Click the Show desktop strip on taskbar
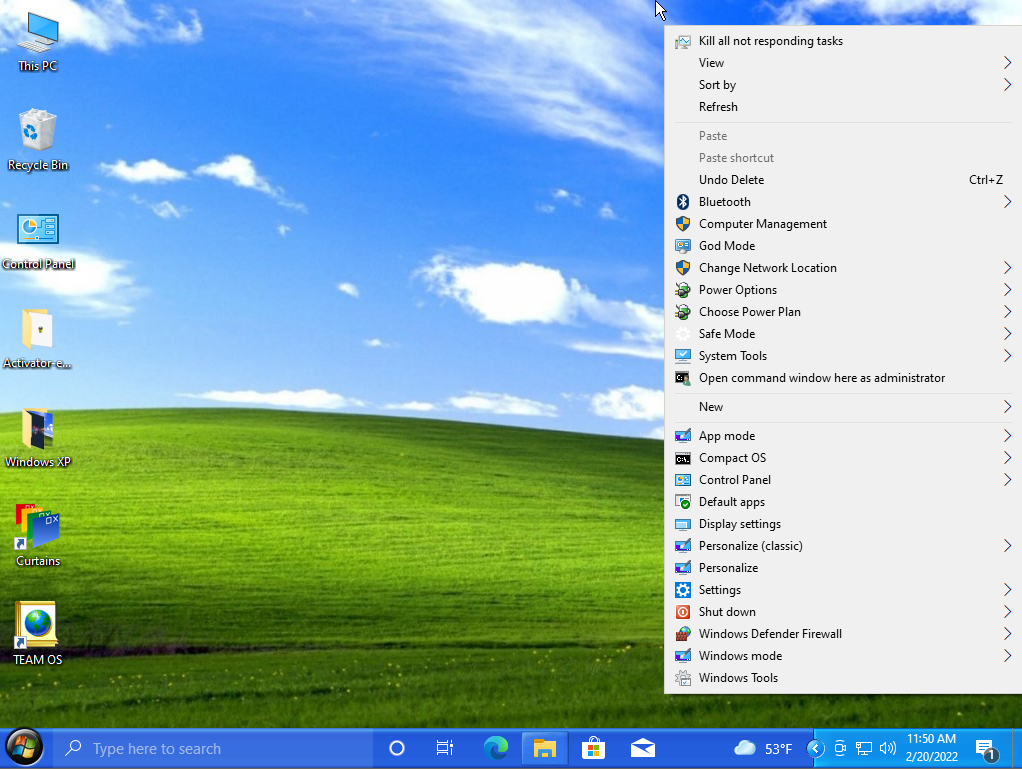The height and width of the screenshot is (769, 1022). [1017, 748]
